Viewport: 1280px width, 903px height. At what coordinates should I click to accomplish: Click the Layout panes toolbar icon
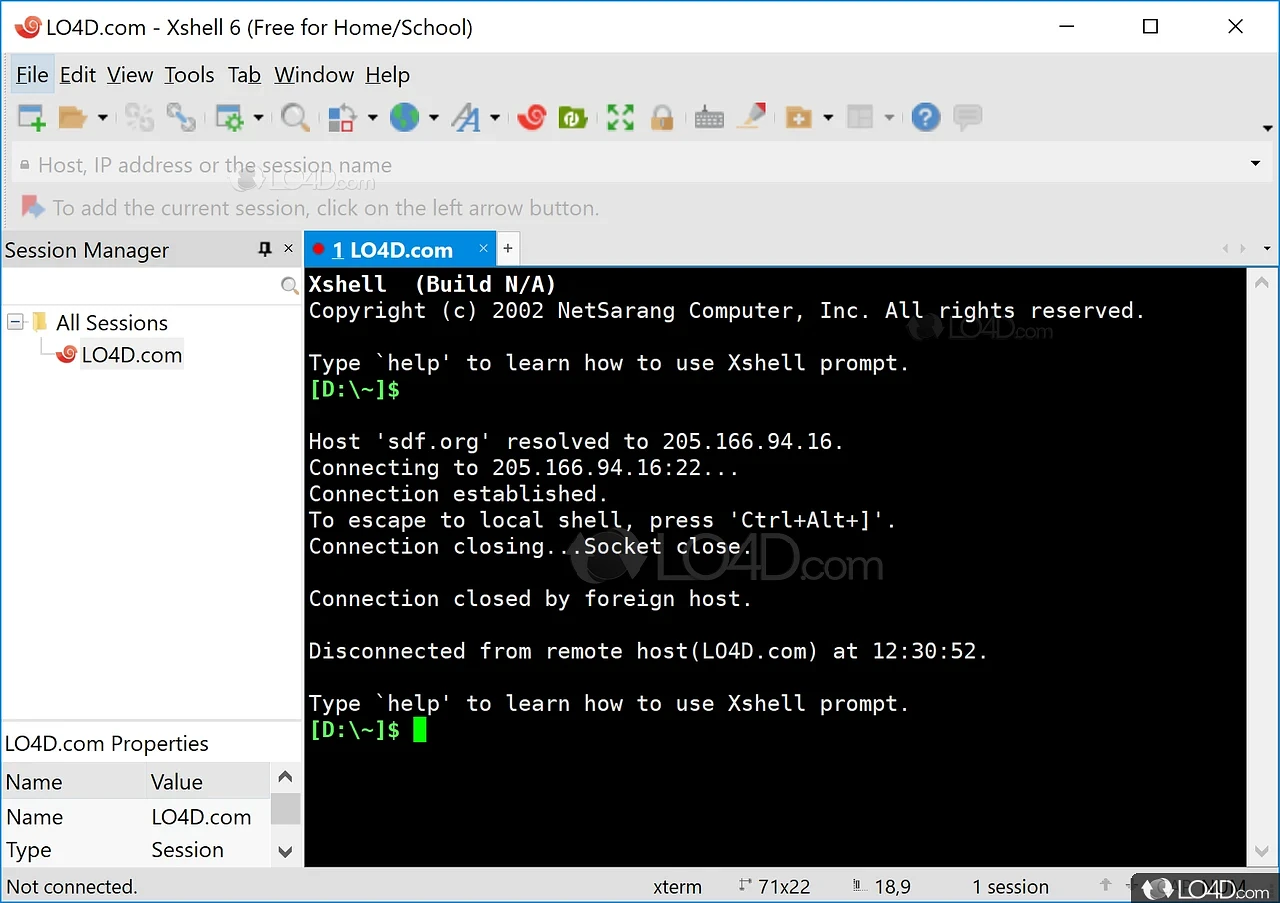point(860,118)
